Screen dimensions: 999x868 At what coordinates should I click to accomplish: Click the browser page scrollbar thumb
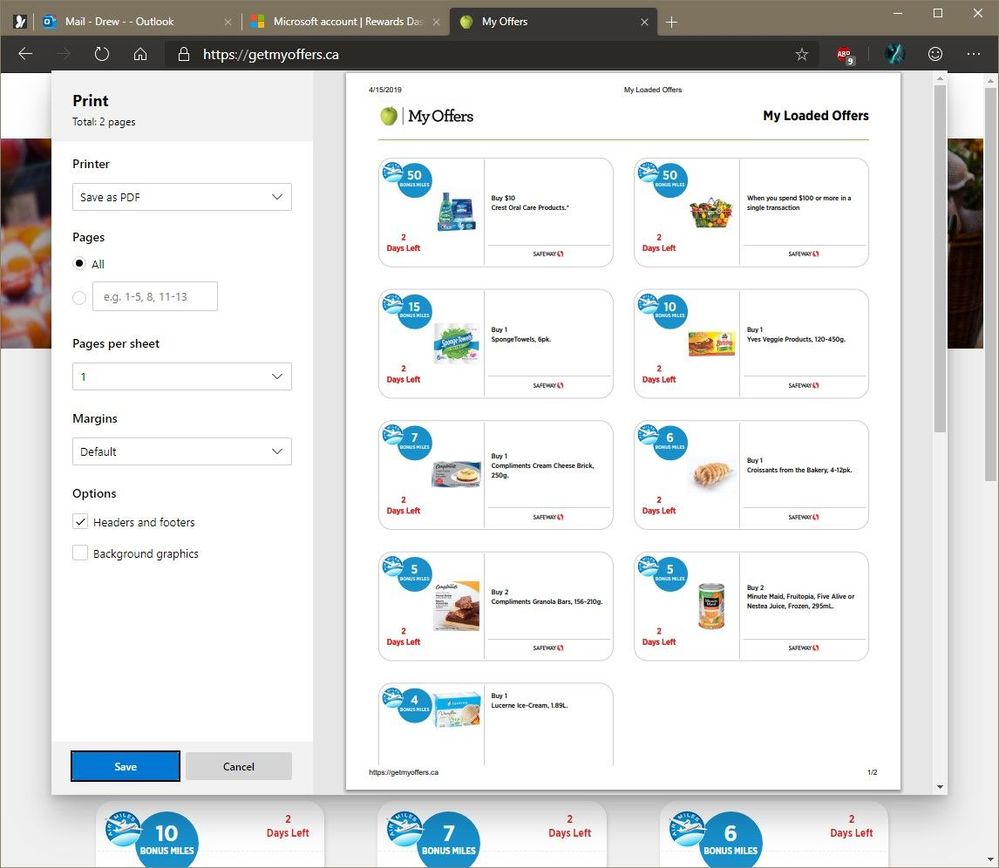point(991,284)
